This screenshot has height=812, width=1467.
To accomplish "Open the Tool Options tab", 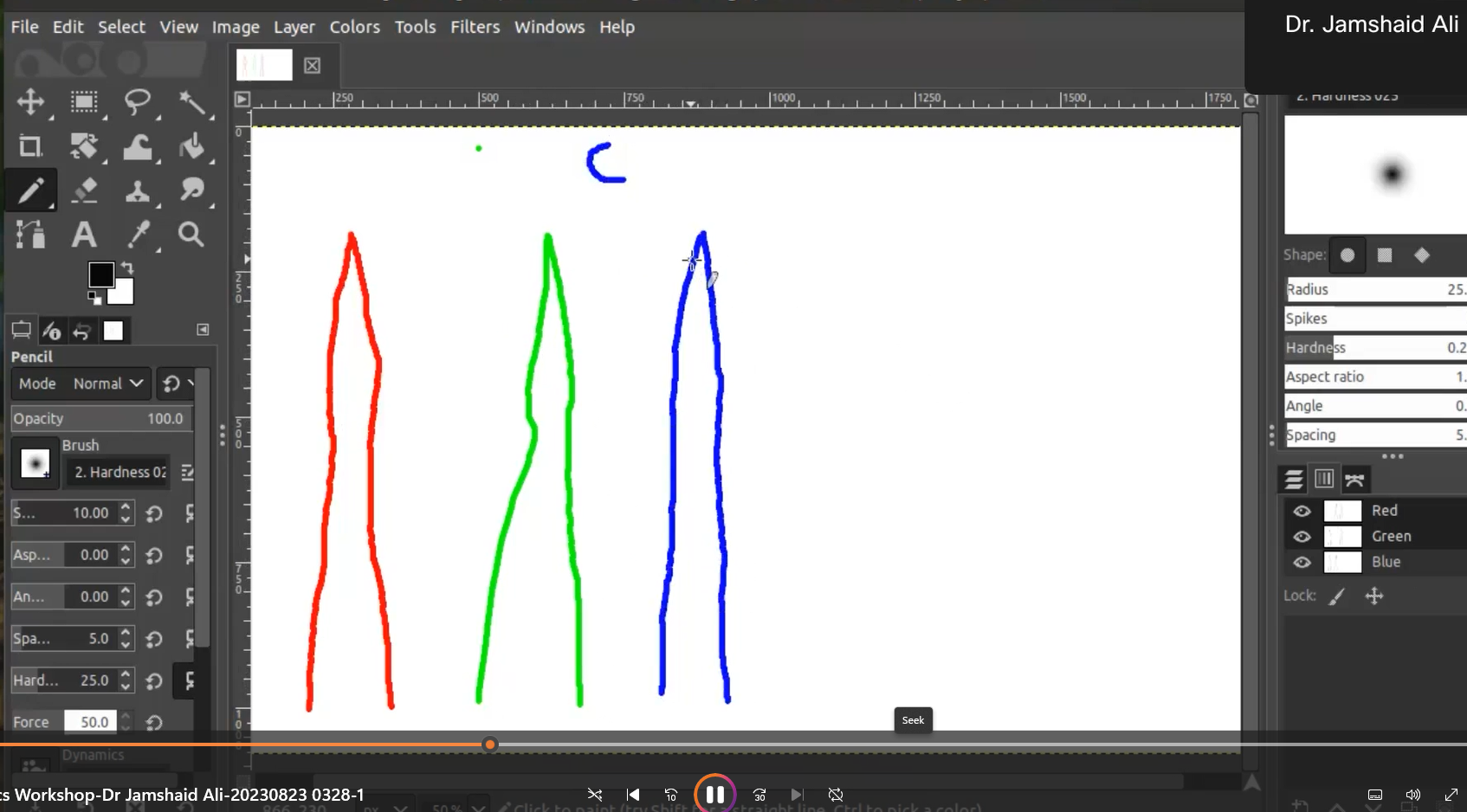I will coord(21,331).
